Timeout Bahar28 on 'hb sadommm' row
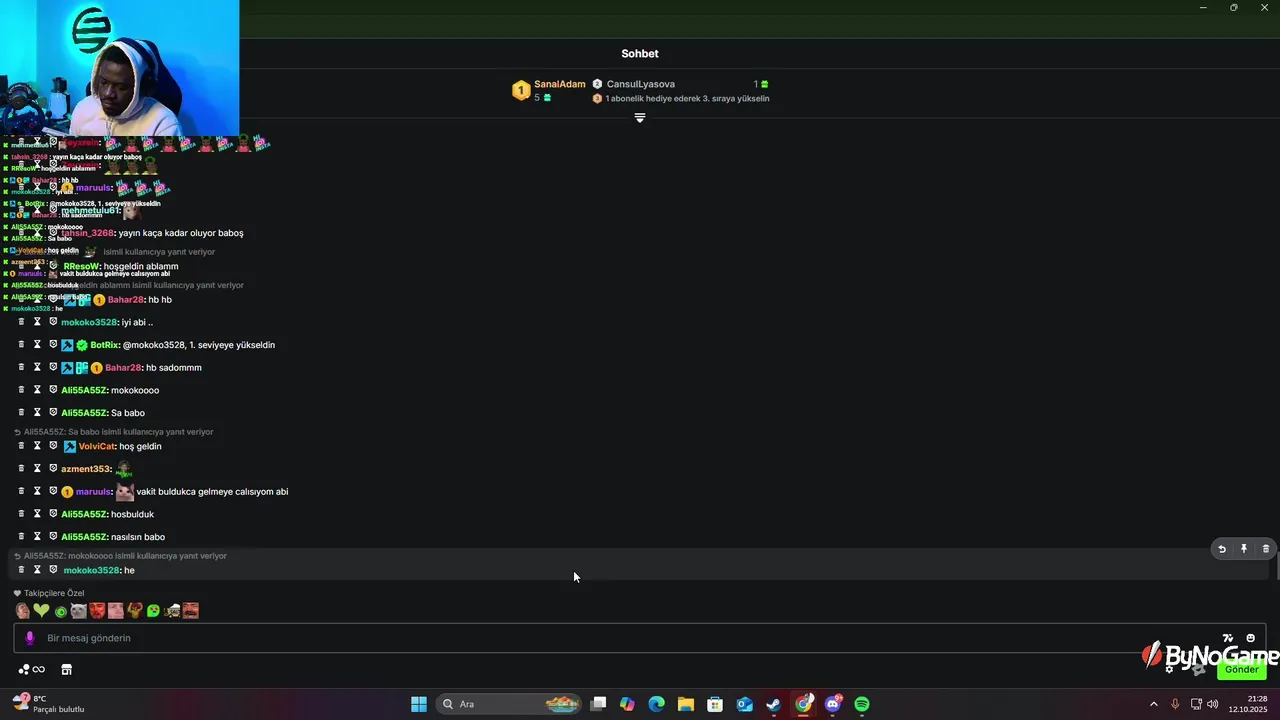Image resolution: width=1280 pixels, height=720 pixels. (37, 367)
